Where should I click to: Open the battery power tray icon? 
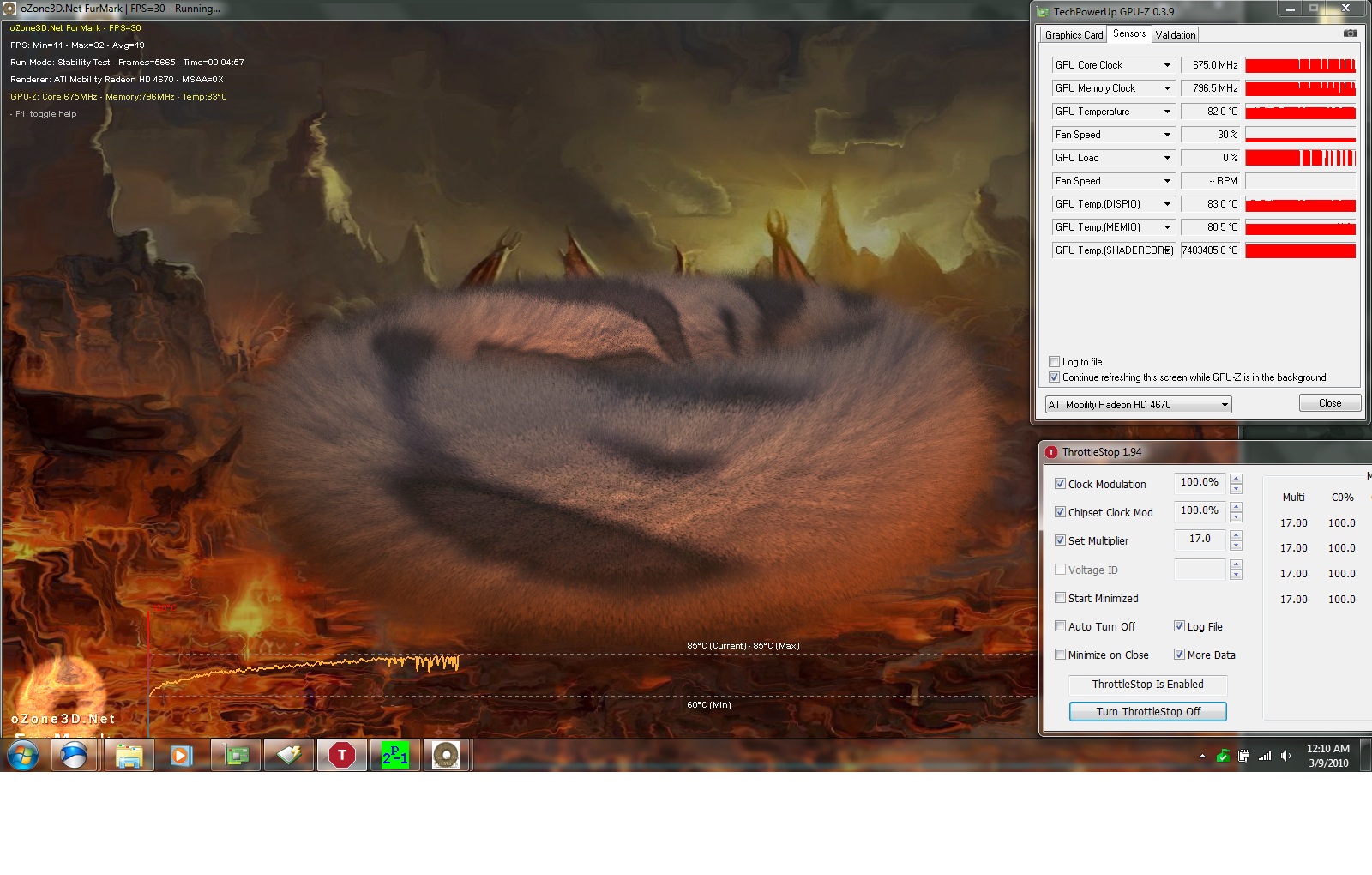point(1243,756)
